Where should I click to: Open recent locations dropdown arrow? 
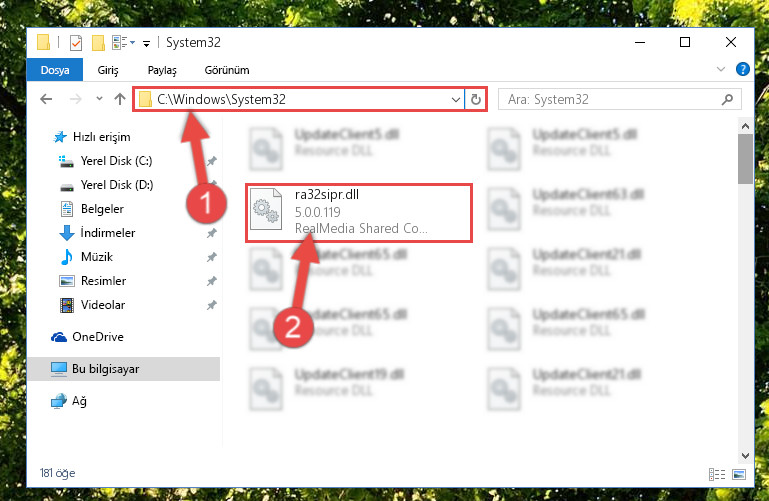(x=99, y=99)
